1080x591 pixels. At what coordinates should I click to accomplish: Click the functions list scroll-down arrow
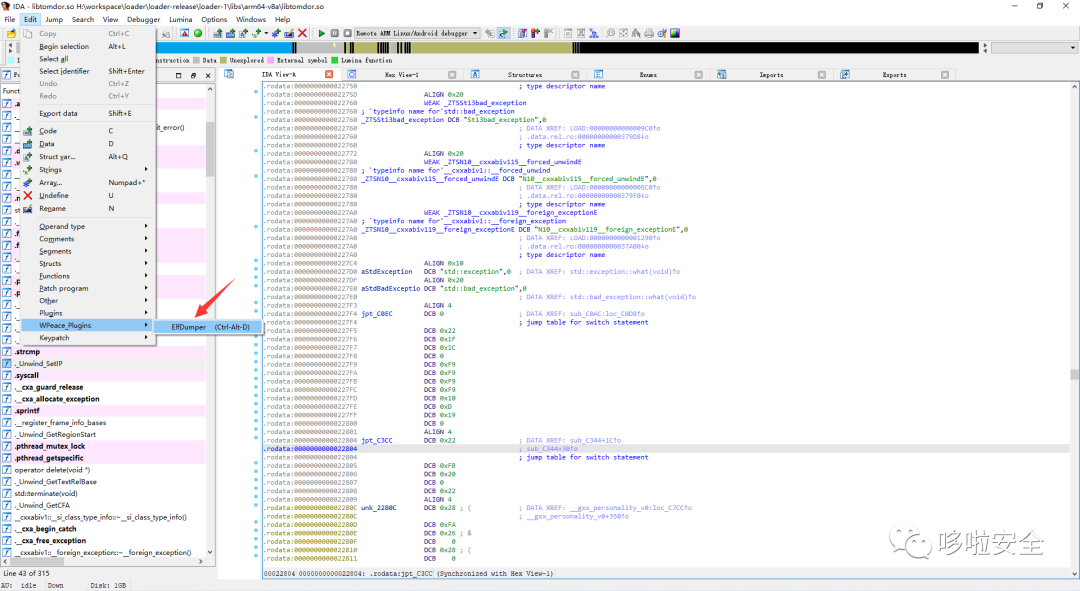coord(210,552)
